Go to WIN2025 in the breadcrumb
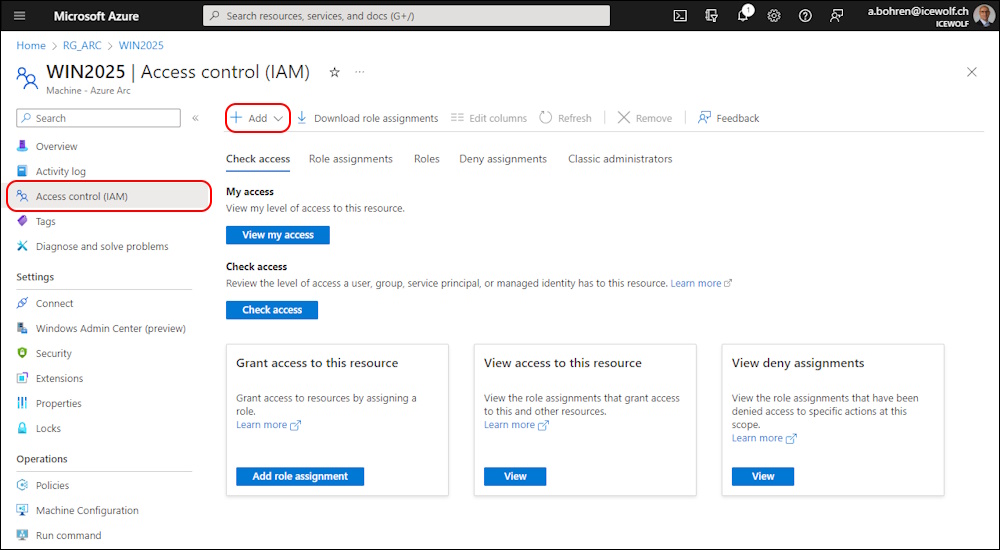 click(x=141, y=45)
